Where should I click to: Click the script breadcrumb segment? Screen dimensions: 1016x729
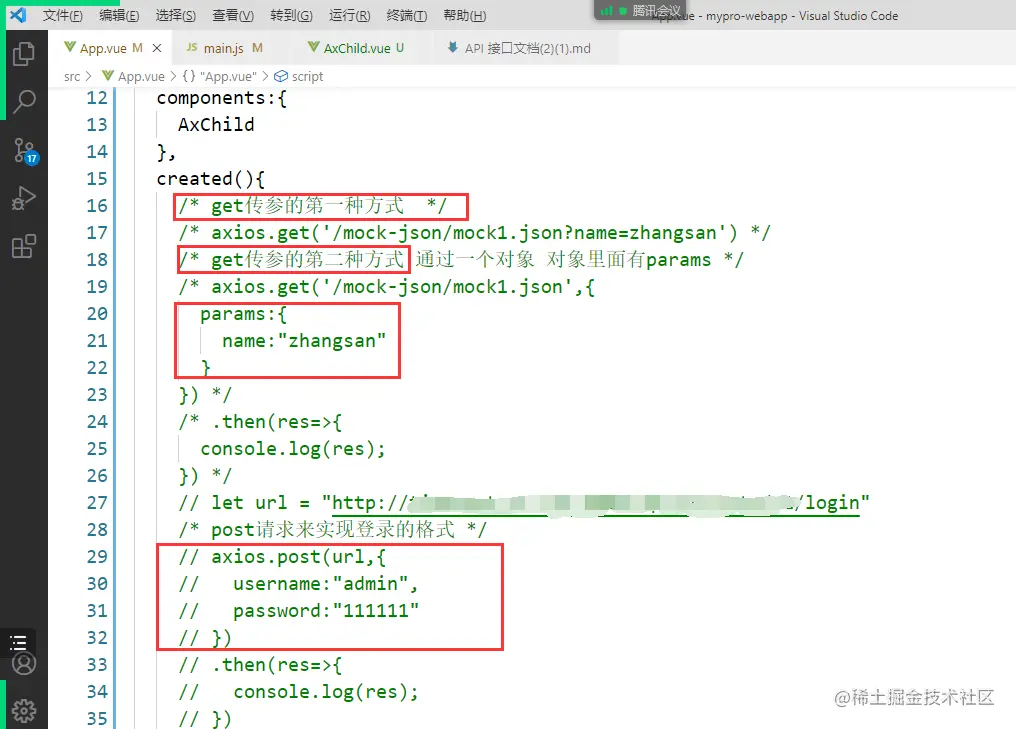299,76
